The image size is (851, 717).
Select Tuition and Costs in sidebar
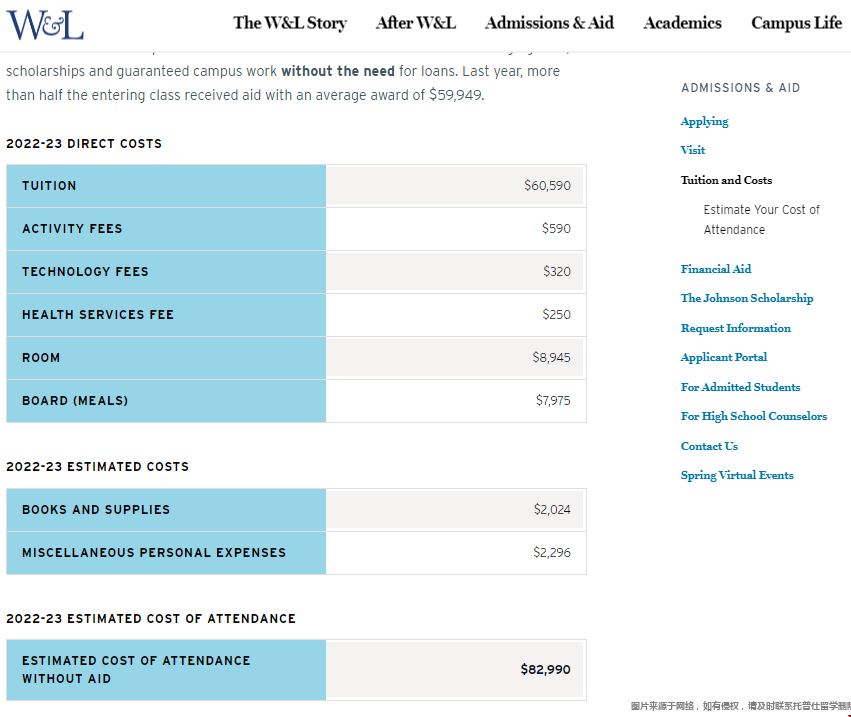click(726, 180)
